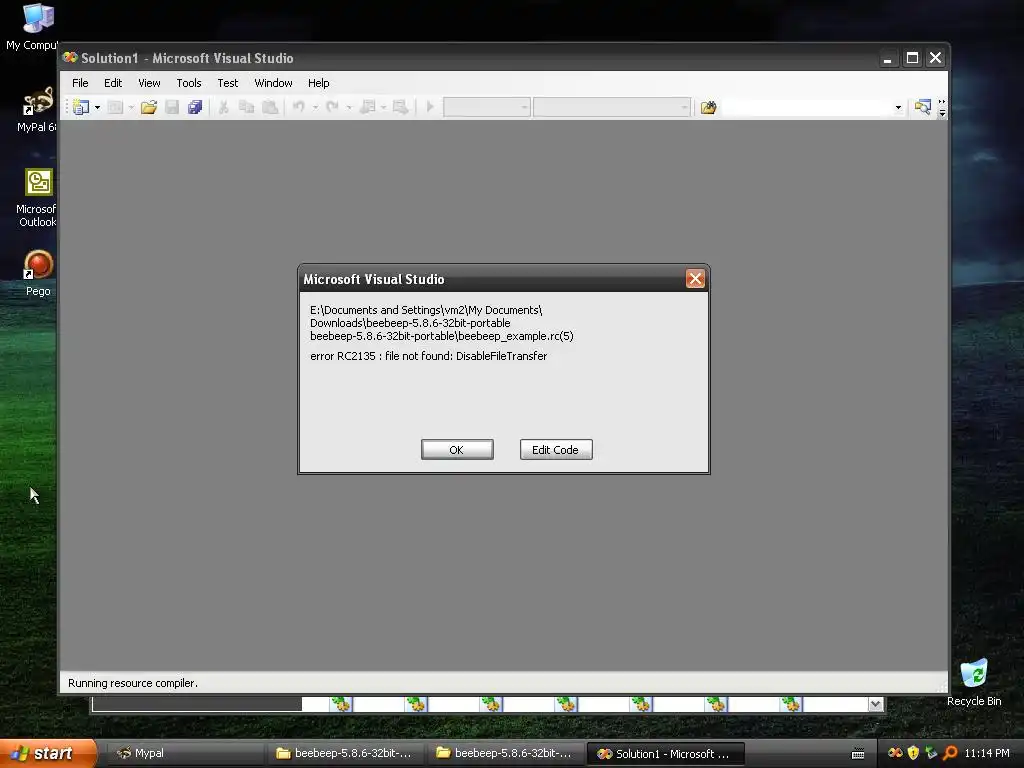Click the Paste clipboard icon

point(270,107)
